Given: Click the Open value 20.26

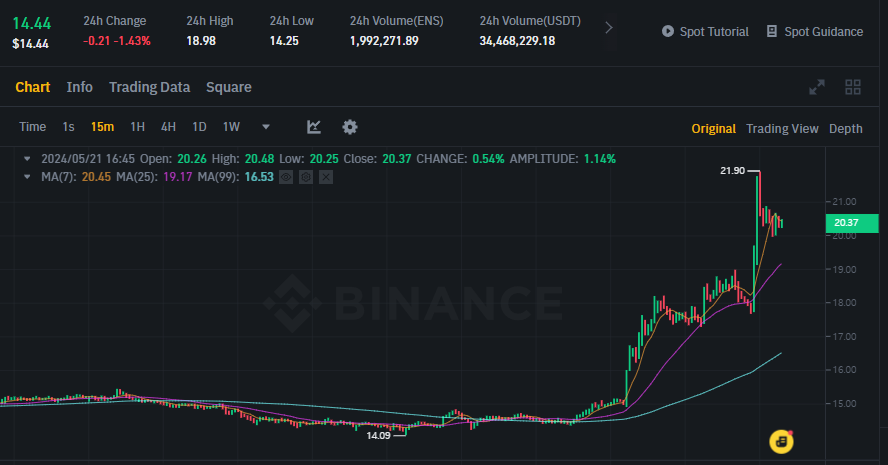Looking at the screenshot, I should [x=192, y=159].
